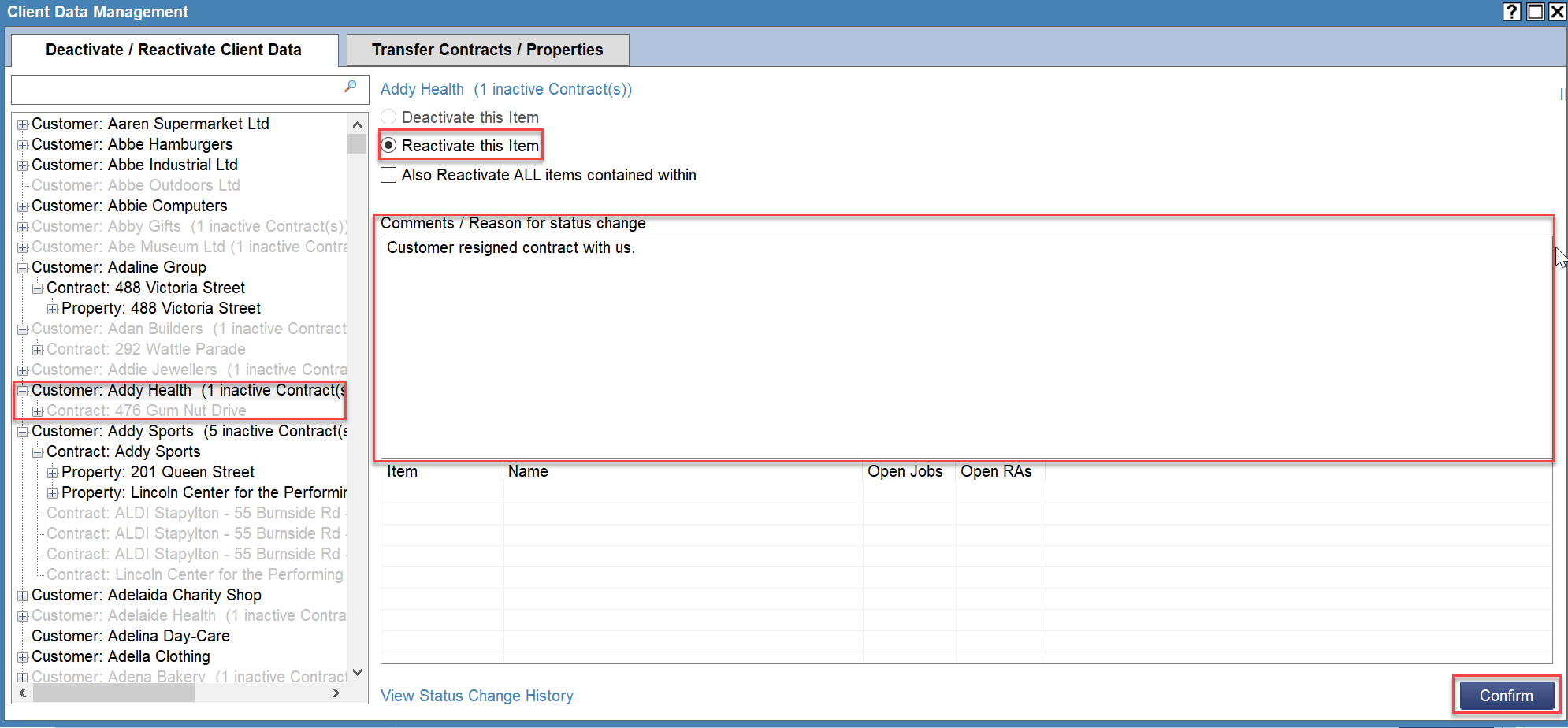
Task: Collapse Customer: Adaline Group
Action: tap(22, 267)
